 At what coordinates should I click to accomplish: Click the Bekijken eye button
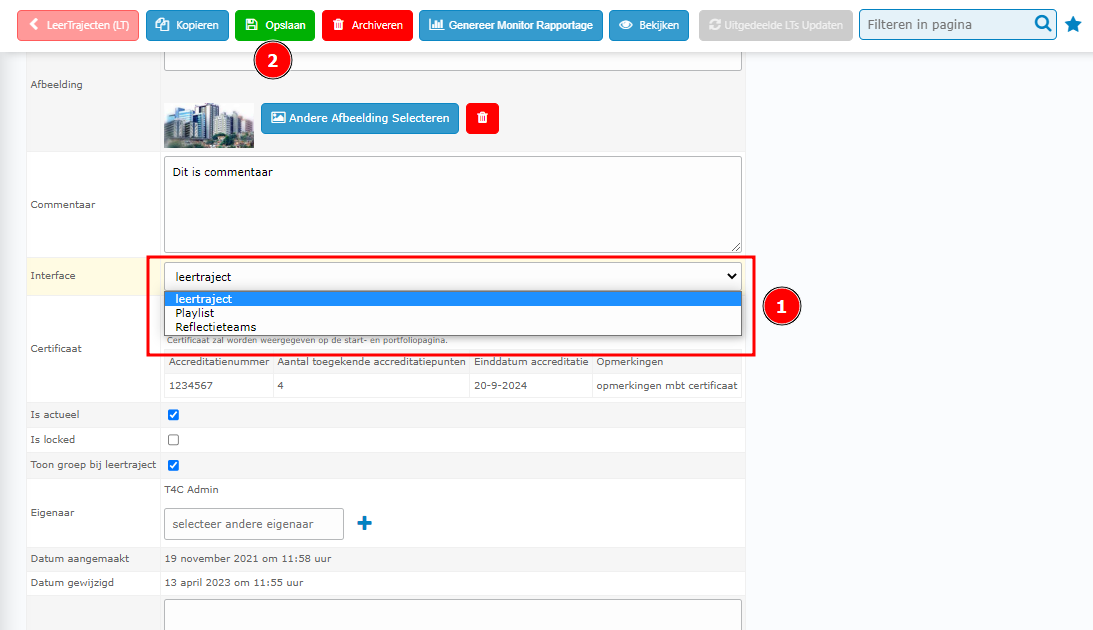click(649, 25)
